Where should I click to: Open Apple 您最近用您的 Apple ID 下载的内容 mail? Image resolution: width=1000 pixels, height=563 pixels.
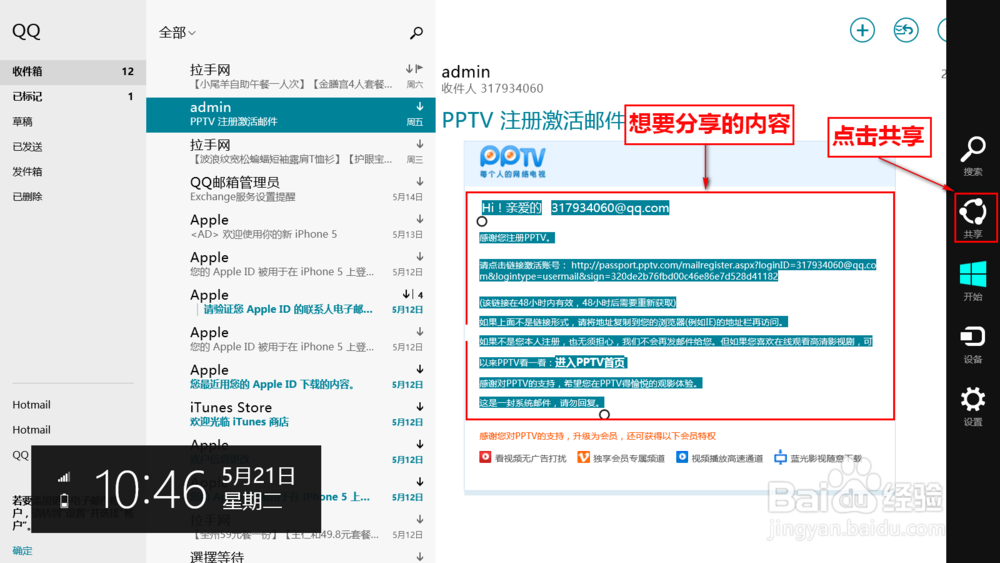(x=291, y=377)
